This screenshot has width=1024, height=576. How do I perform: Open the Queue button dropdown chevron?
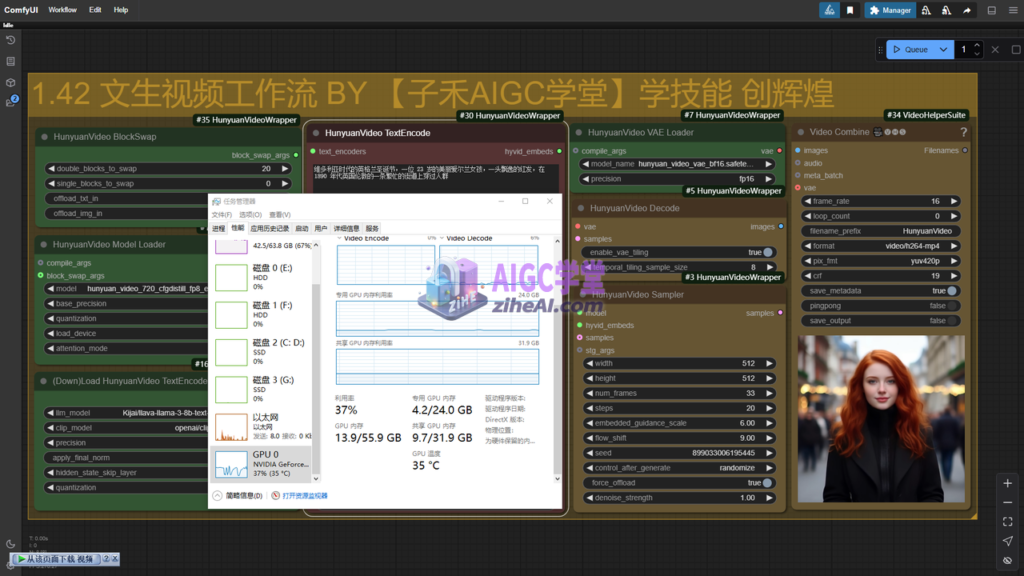coord(944,50)
